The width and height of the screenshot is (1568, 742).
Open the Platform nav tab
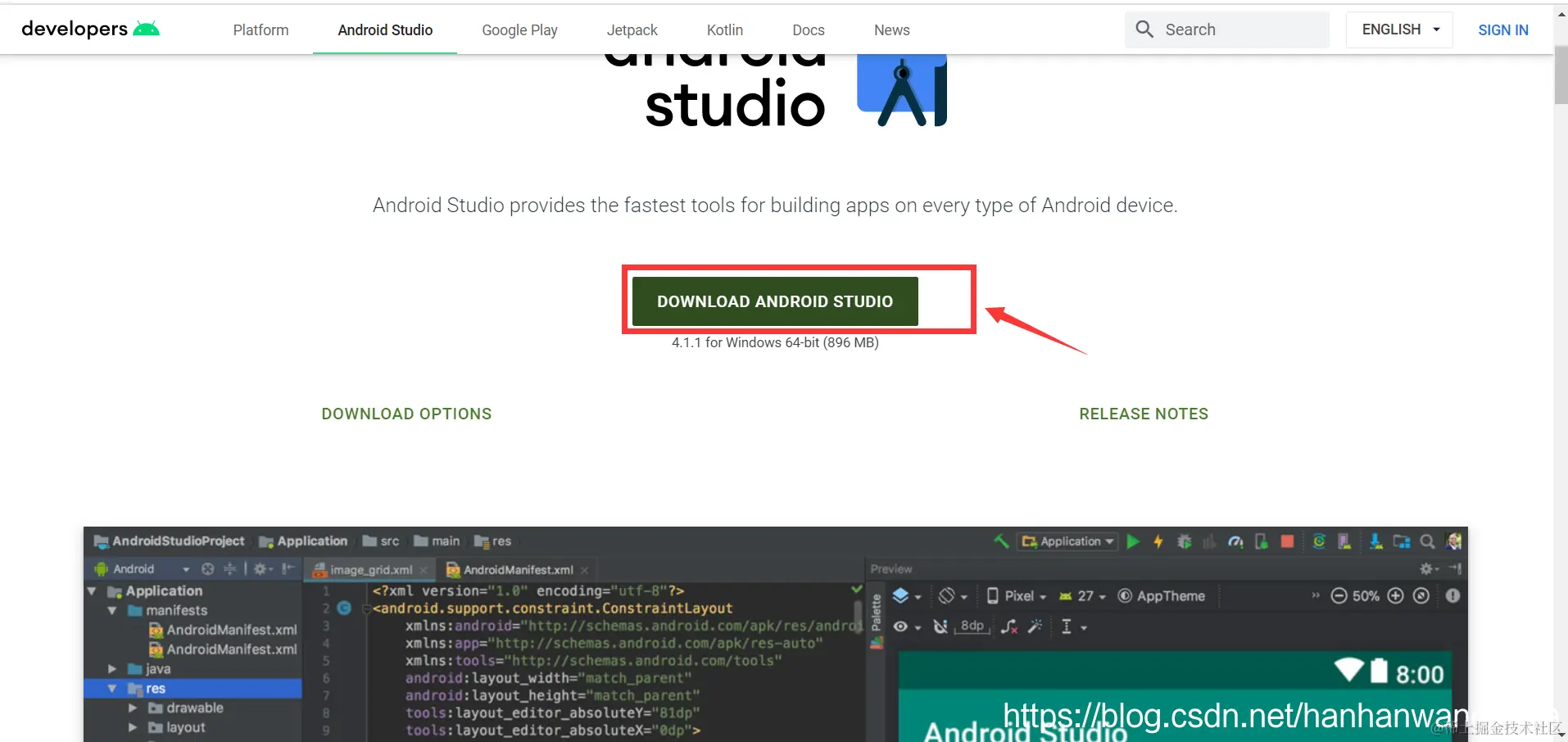point(261,30)
